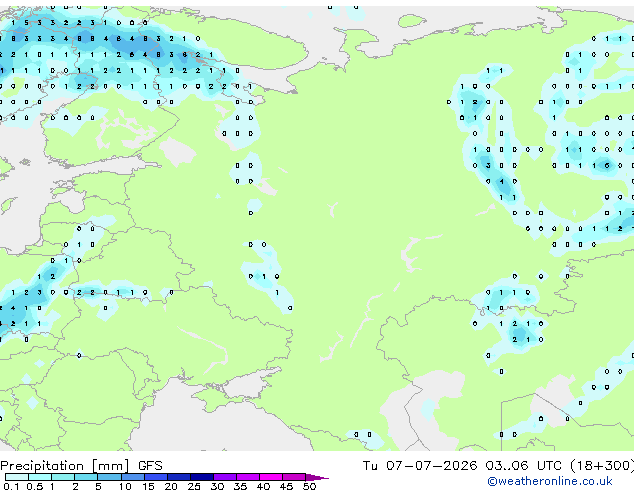Screen dimensions: 634x490
Task: Pick the 10–15 mm legend swatch
Action: [132, 477]
